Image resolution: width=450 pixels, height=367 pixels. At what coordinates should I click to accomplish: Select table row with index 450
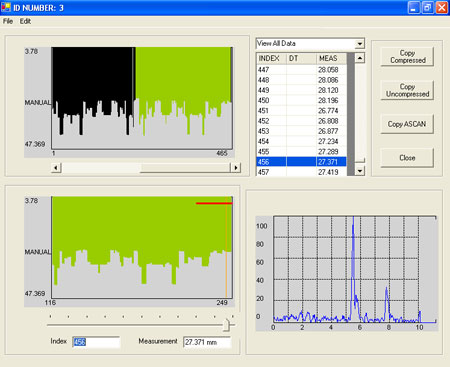pos(301,100)
